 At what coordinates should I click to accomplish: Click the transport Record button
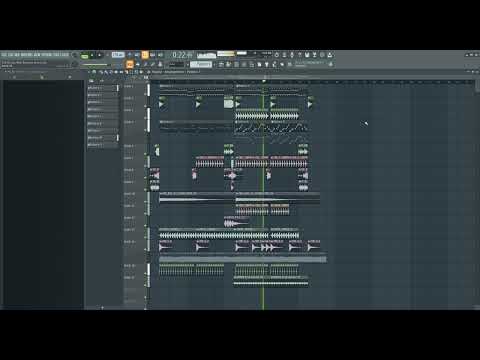tap(107, 55)
